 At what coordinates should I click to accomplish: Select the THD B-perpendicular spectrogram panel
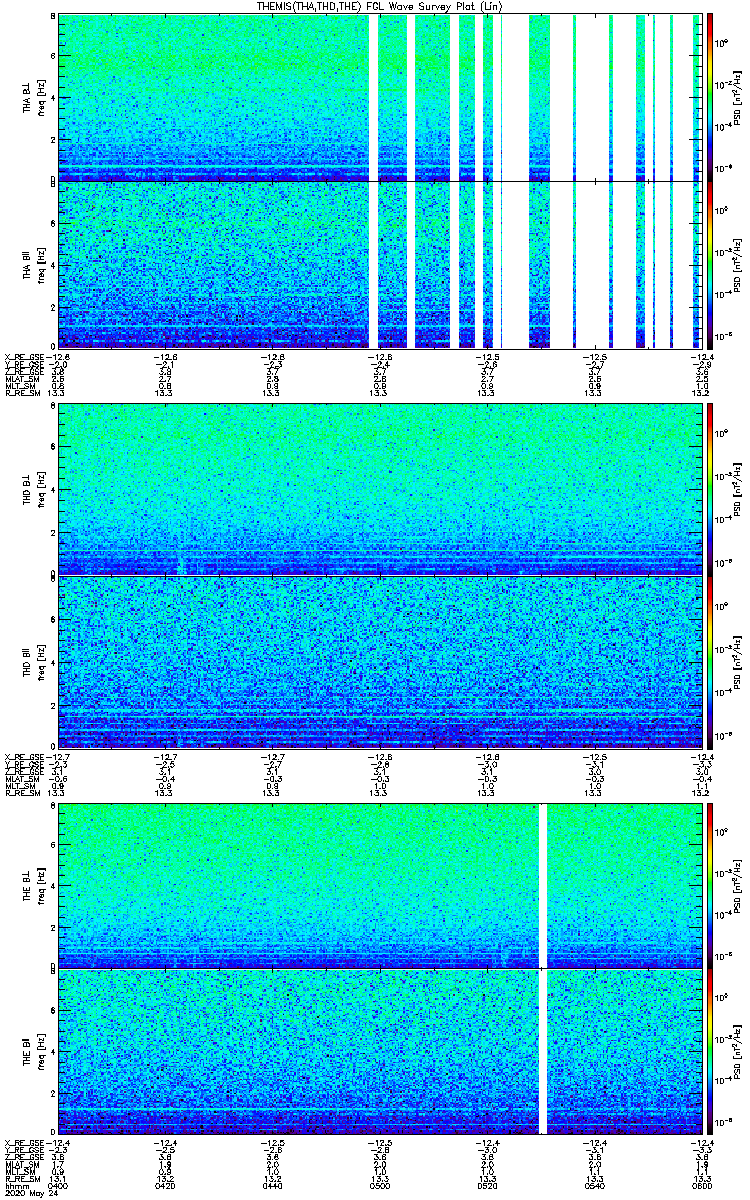coord(380,489)
